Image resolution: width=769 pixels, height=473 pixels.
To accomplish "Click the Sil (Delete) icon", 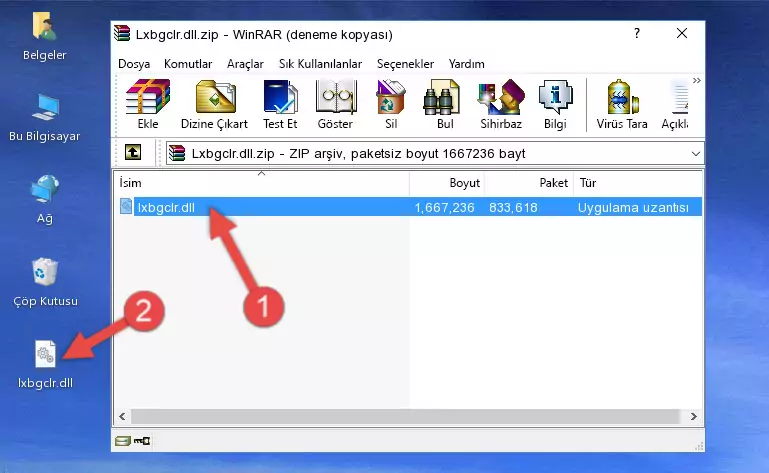I will point(391,105).
